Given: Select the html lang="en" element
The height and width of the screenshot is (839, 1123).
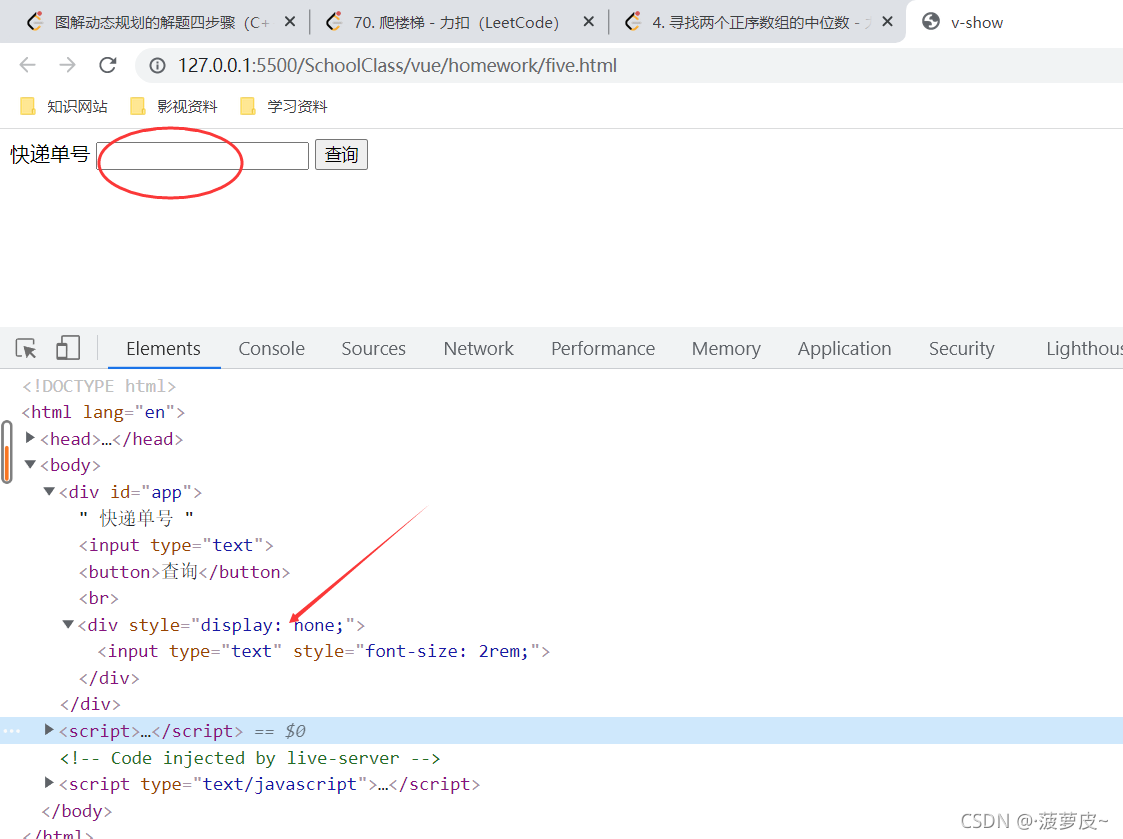Looking at the screenshot, I should [103, 413].
